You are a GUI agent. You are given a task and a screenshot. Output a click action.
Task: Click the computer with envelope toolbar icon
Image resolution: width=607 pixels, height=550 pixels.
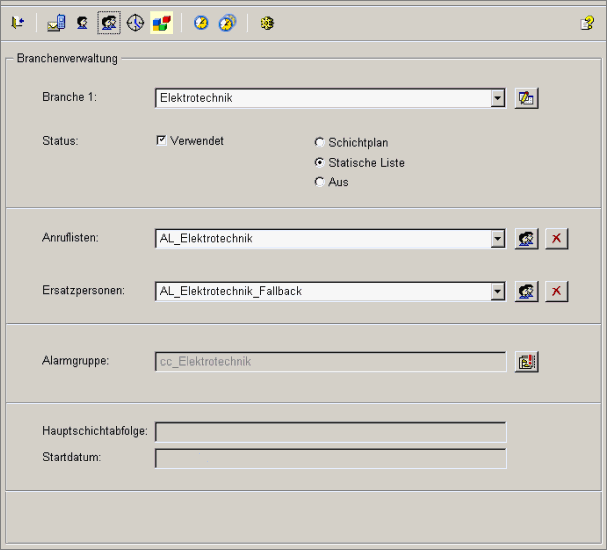[56, 22]
